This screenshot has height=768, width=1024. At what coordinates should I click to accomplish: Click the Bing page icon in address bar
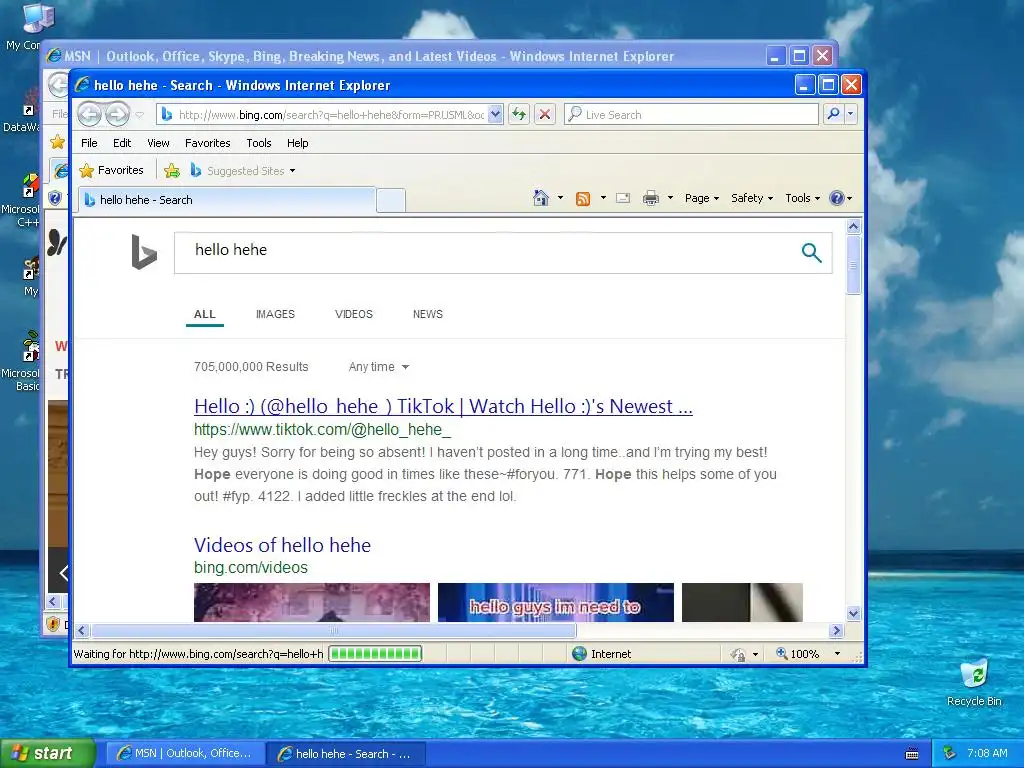pyautogui.click(x=167, y=114)
